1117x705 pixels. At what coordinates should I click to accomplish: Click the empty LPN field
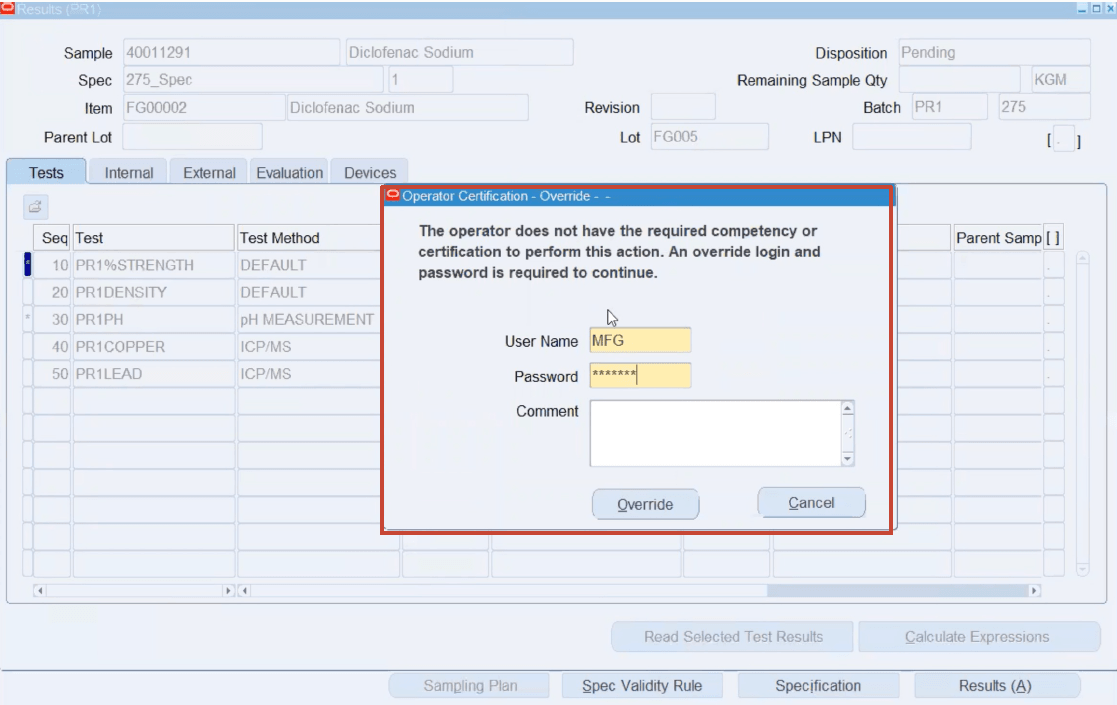(x=911, y=137)
